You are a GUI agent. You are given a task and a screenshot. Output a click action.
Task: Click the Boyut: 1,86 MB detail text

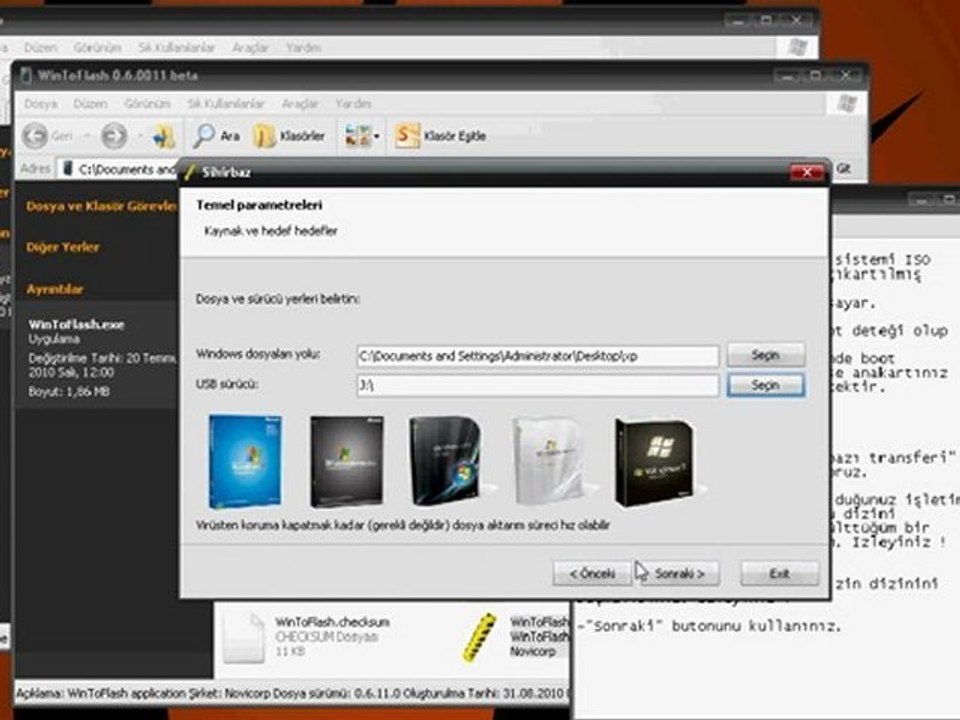[x=69, y=391]
